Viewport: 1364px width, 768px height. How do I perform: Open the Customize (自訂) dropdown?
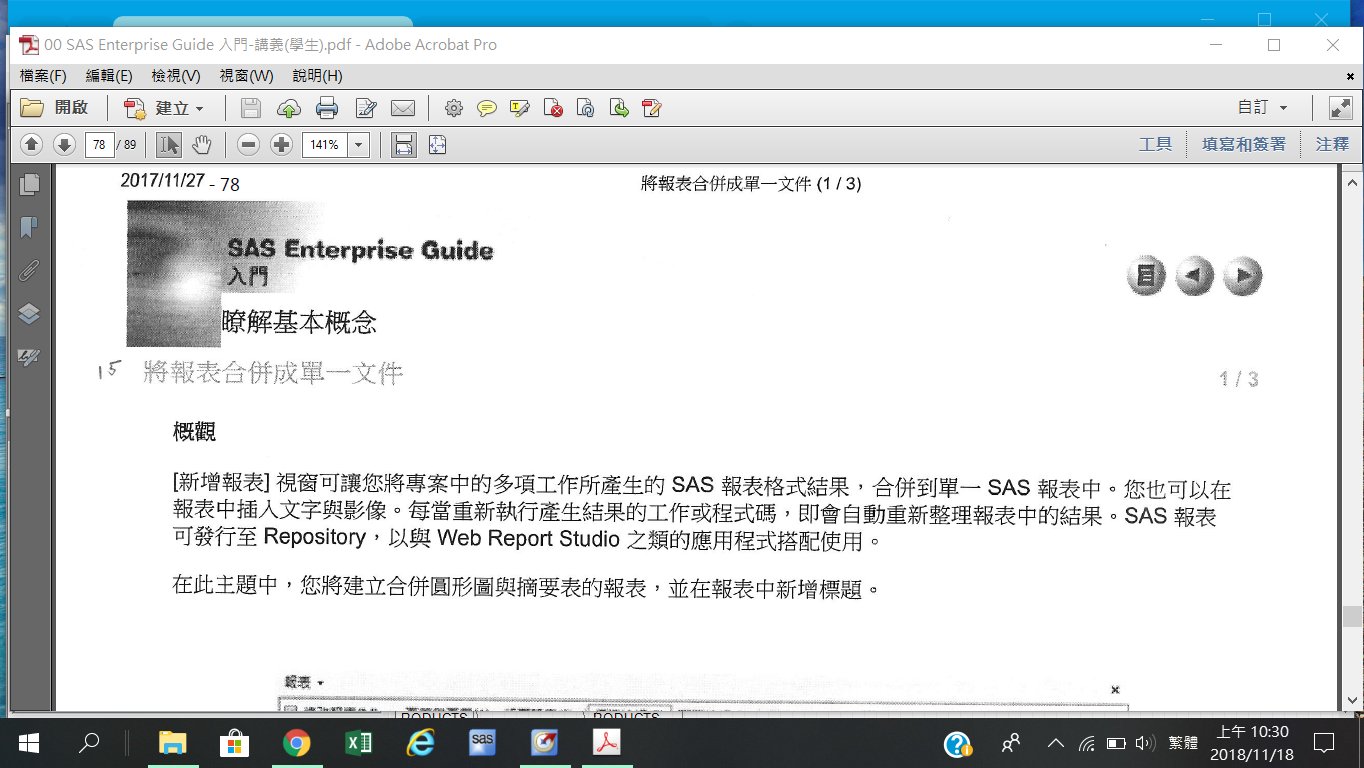click(x=1262, y=108)
